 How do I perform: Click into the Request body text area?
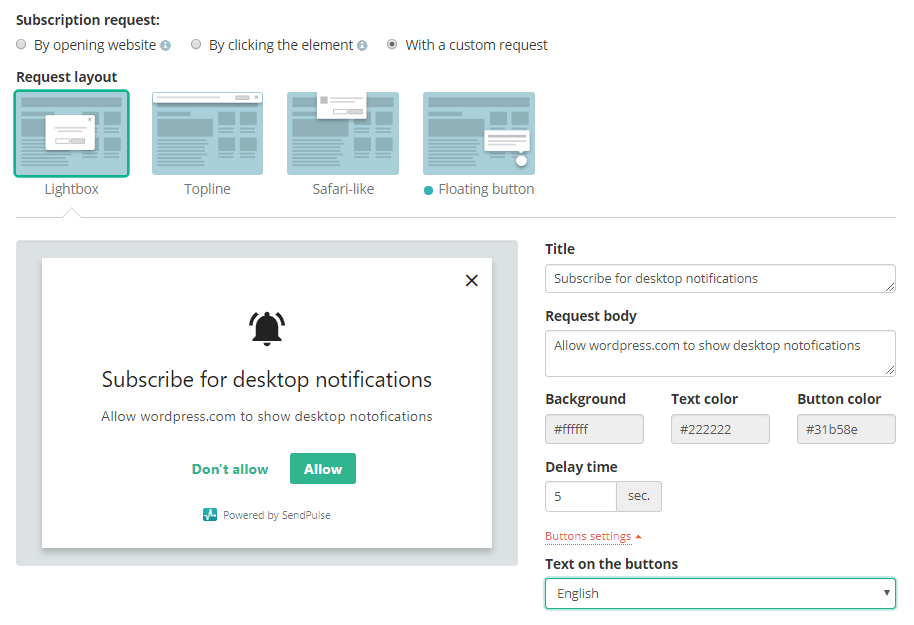[x=720, y=353]
